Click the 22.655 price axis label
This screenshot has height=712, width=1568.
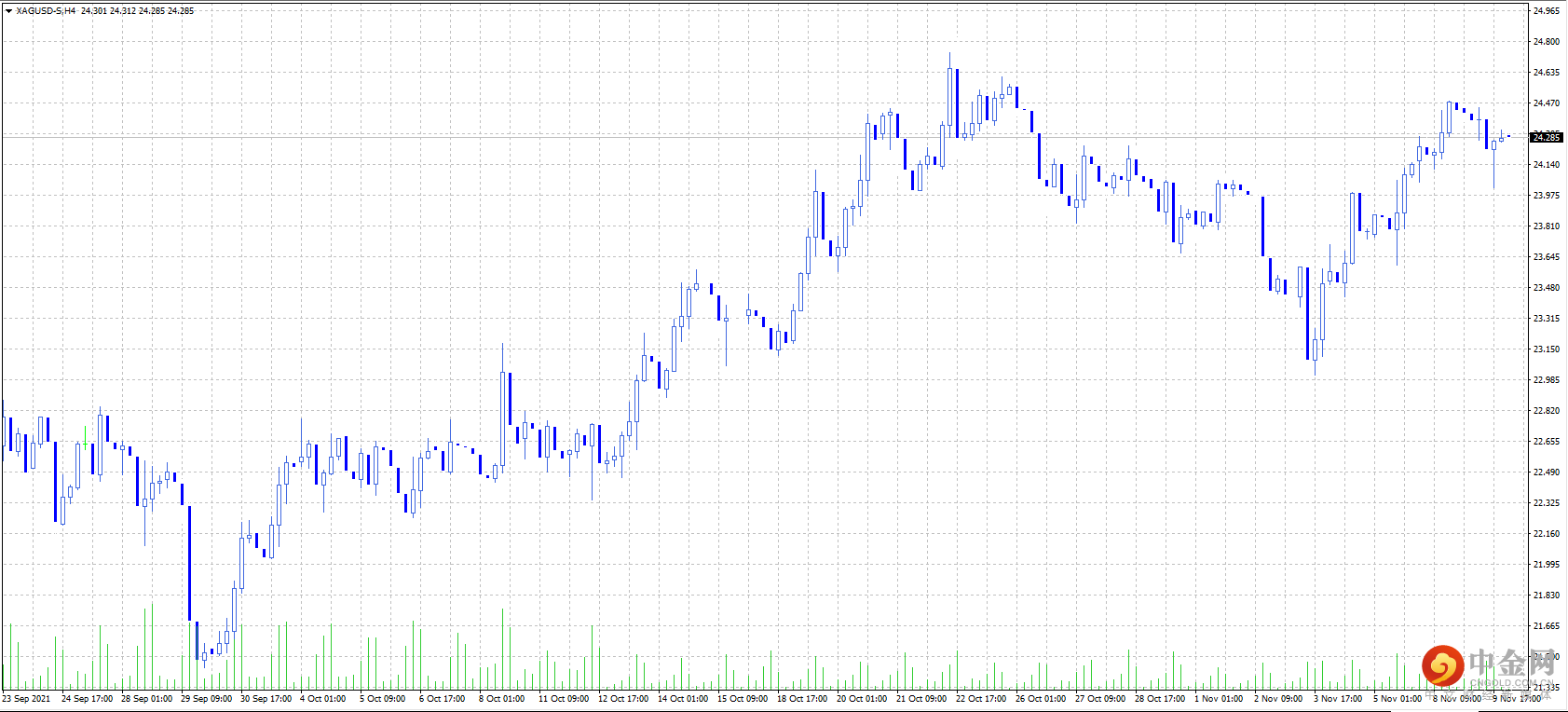[x=1547, y=442]
